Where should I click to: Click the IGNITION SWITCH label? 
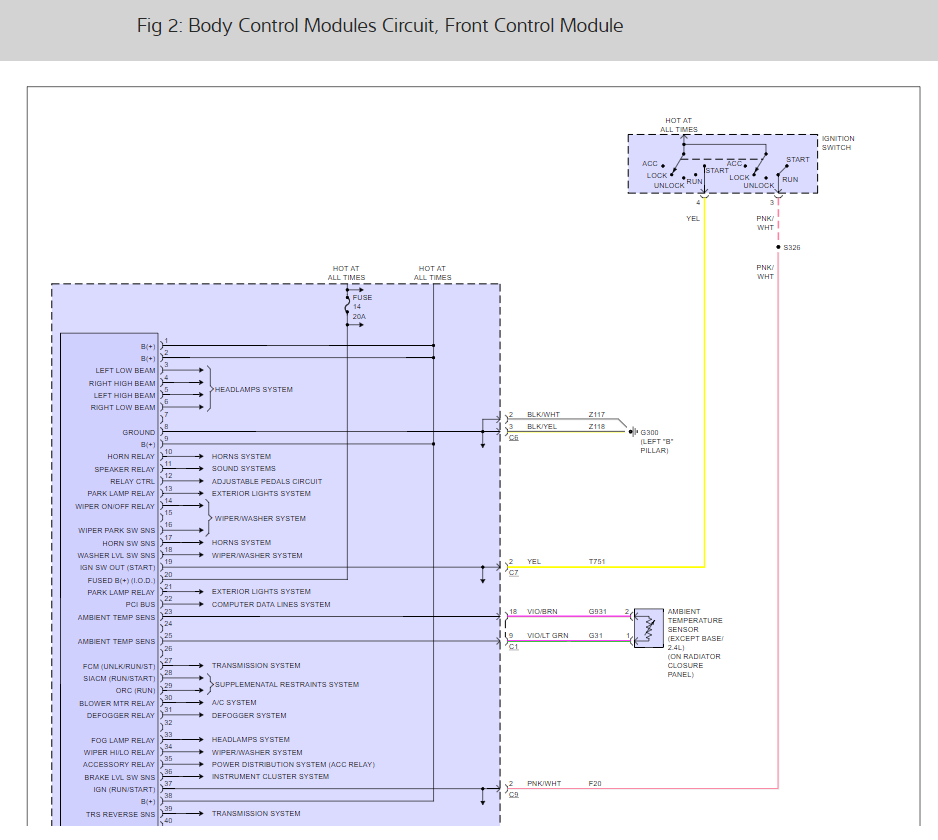pyautogui.click(x=838, y=143)
